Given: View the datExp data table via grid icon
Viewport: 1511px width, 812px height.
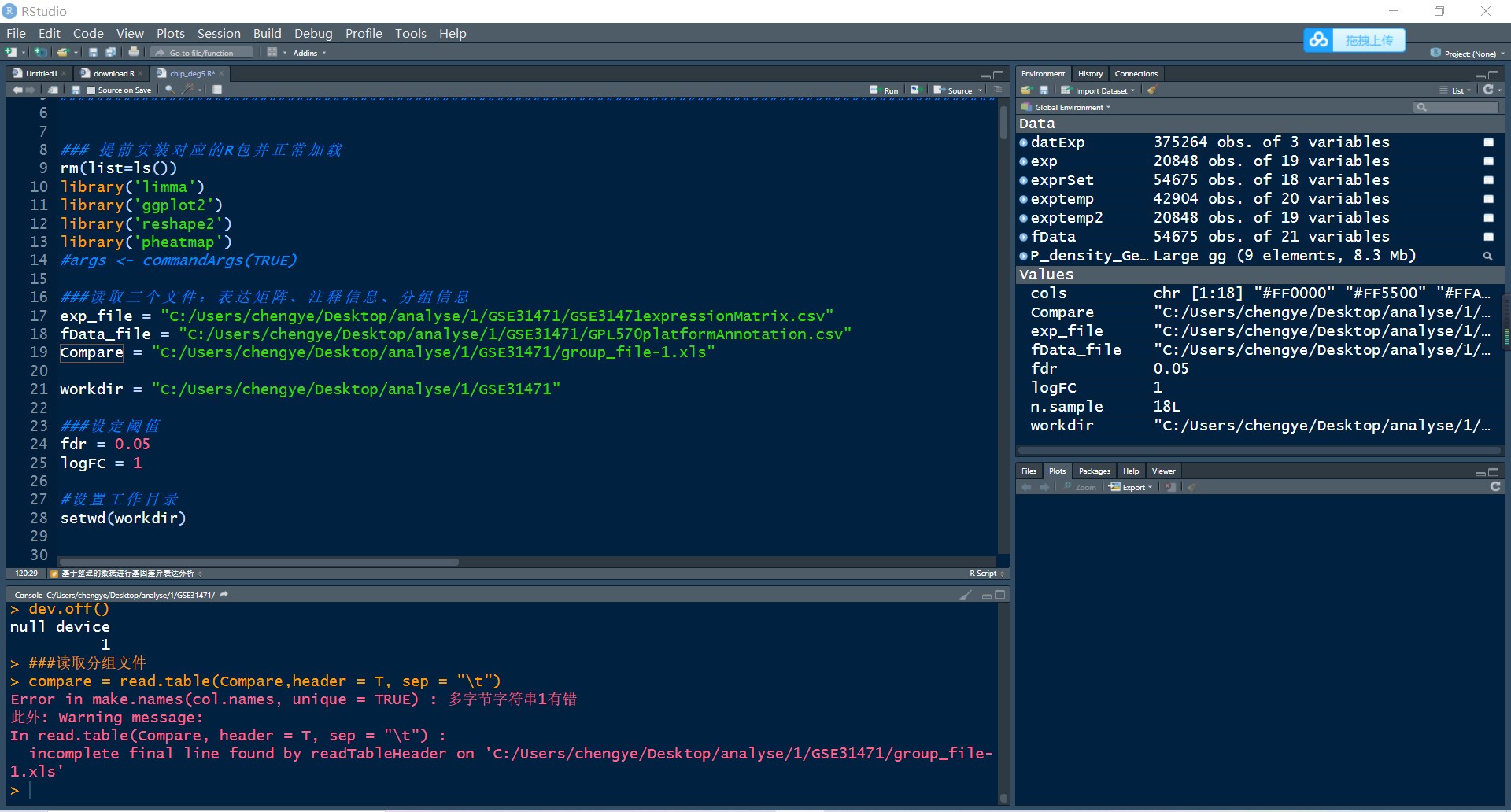Looking at the screenshot, I should point(1488,142).
